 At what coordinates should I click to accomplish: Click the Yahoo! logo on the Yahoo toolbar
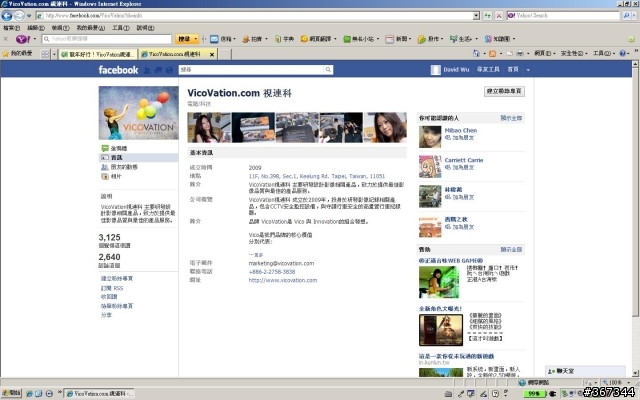23,39
